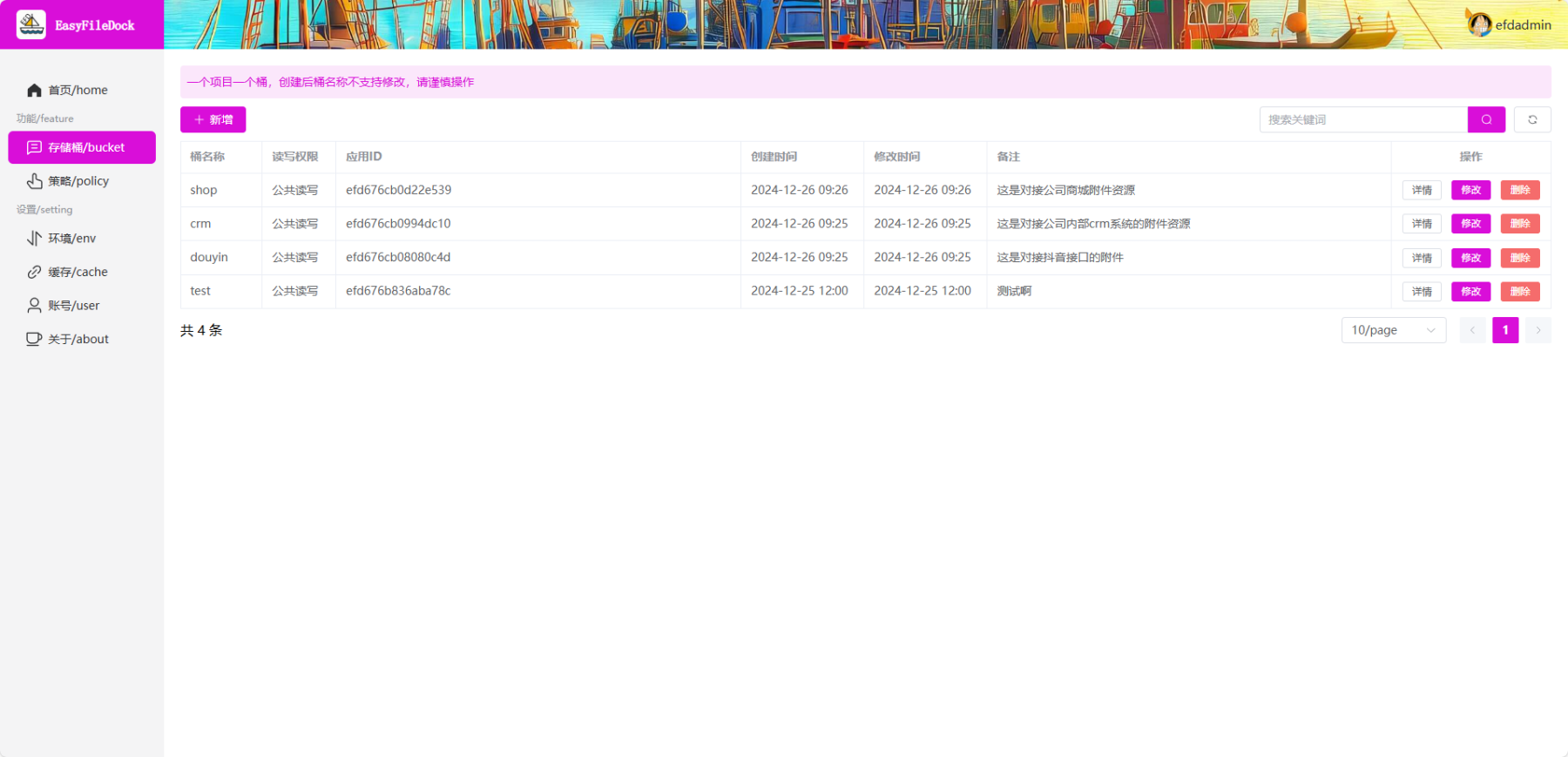Click the test bucket name cell
The width and height of the screenshot is (1568, 757).
(x=221, y=291)
